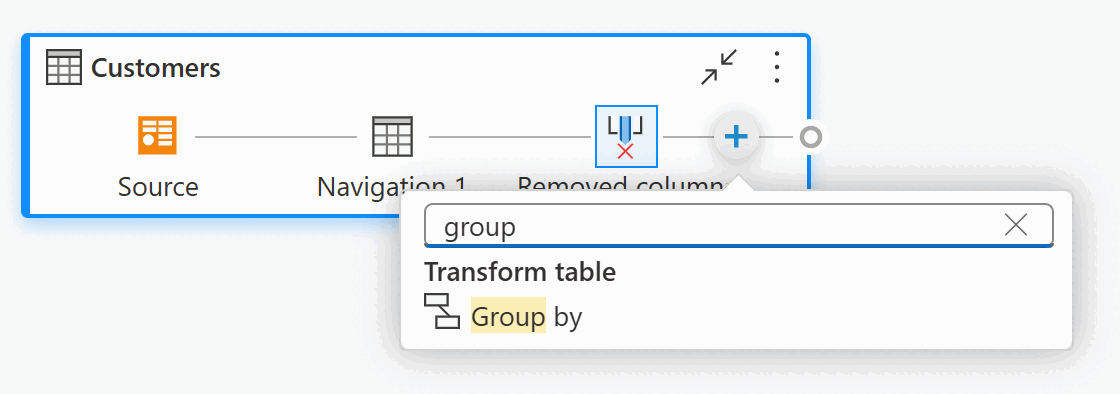Image resolution: width=1120 pixels, height=394 pixels.
Task: Click the output connector circle on Customers
Action: click(810, 136)
